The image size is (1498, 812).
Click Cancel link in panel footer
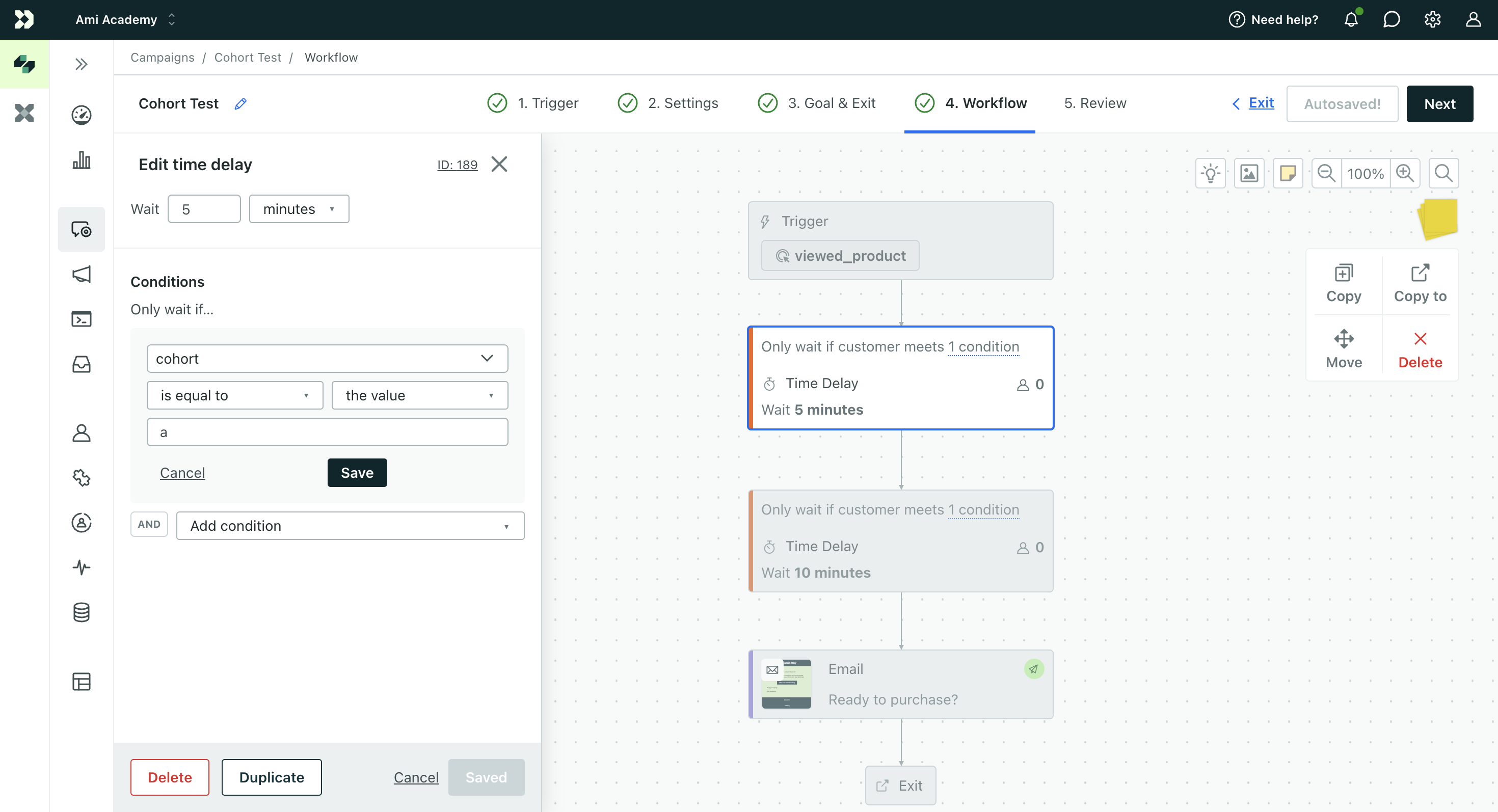(x=416, y=777)
